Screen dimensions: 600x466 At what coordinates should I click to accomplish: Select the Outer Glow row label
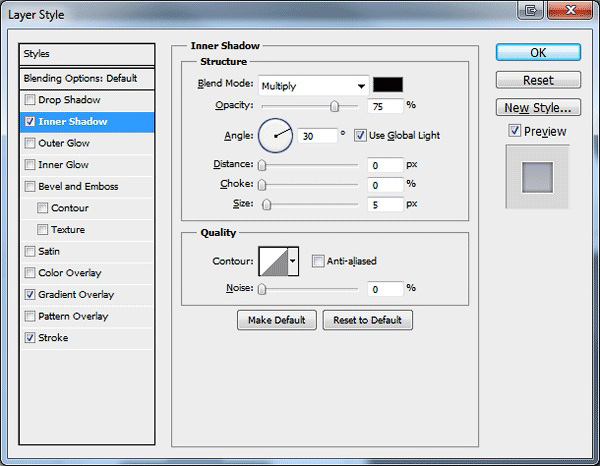(x=64, y=143)
